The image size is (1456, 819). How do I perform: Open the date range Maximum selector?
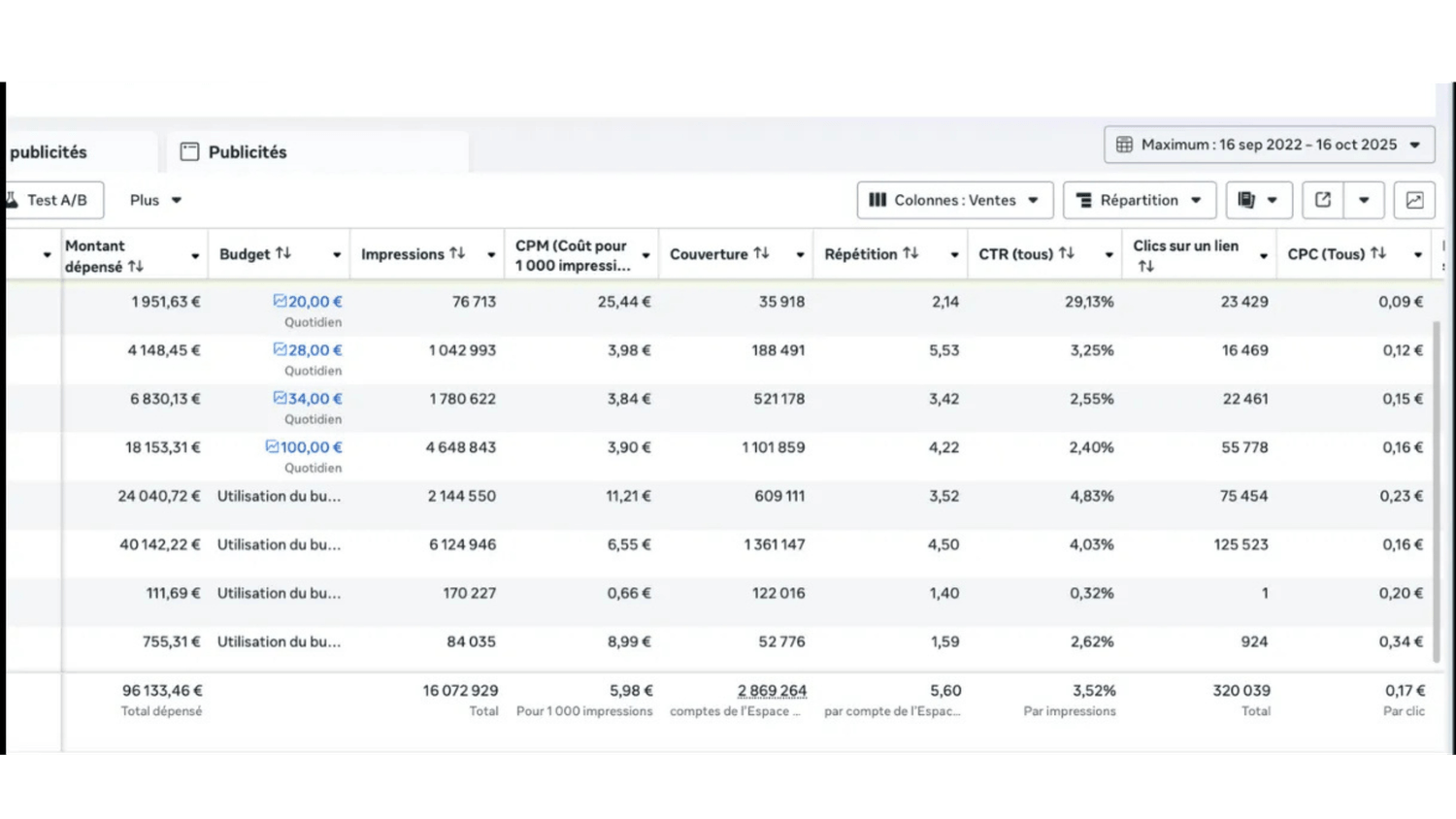point(1269,145)
